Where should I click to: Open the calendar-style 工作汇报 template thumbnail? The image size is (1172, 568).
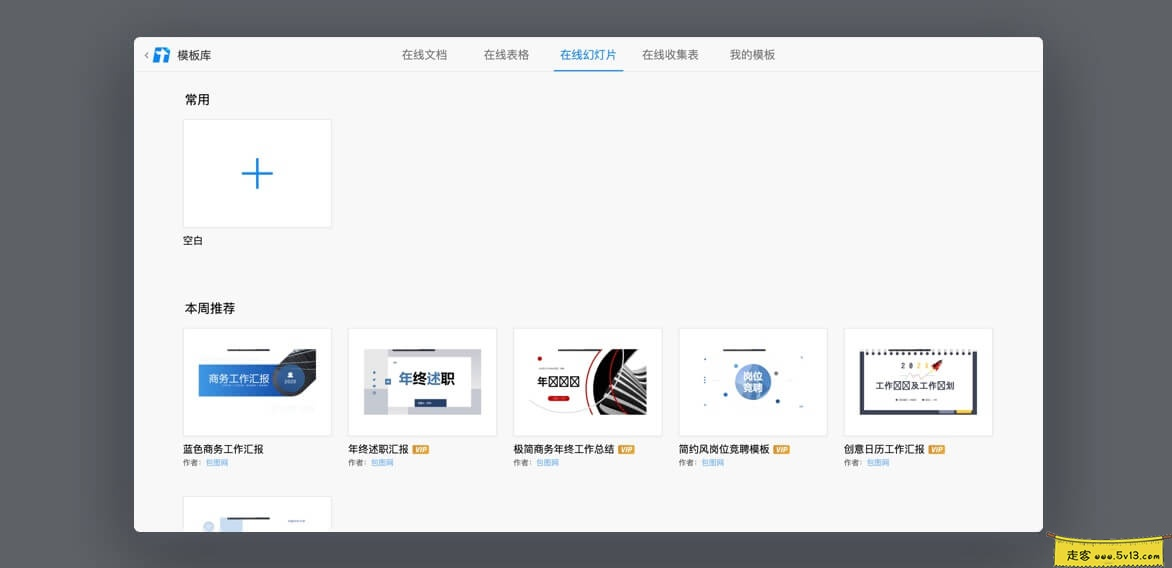[x=918, y=382]
